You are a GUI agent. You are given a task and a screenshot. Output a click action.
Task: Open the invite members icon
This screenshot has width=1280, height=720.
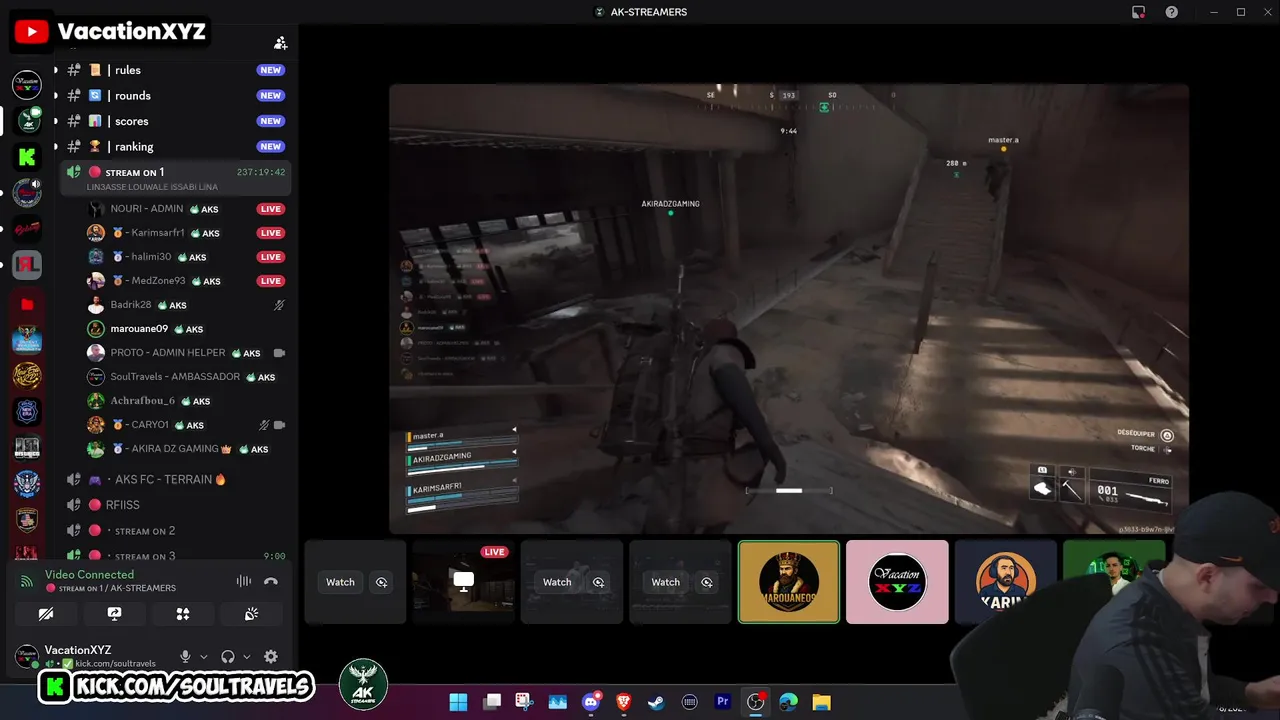(281, 43)
